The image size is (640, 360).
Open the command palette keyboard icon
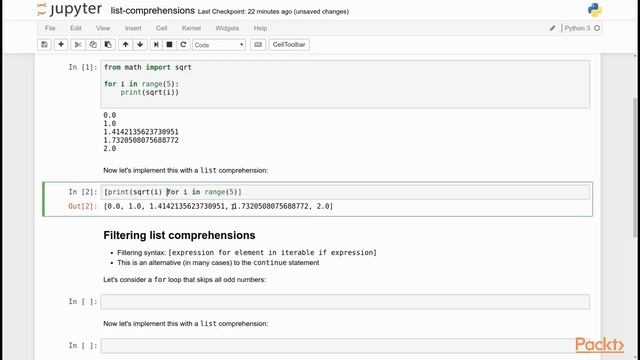click(x=258, y=44)
